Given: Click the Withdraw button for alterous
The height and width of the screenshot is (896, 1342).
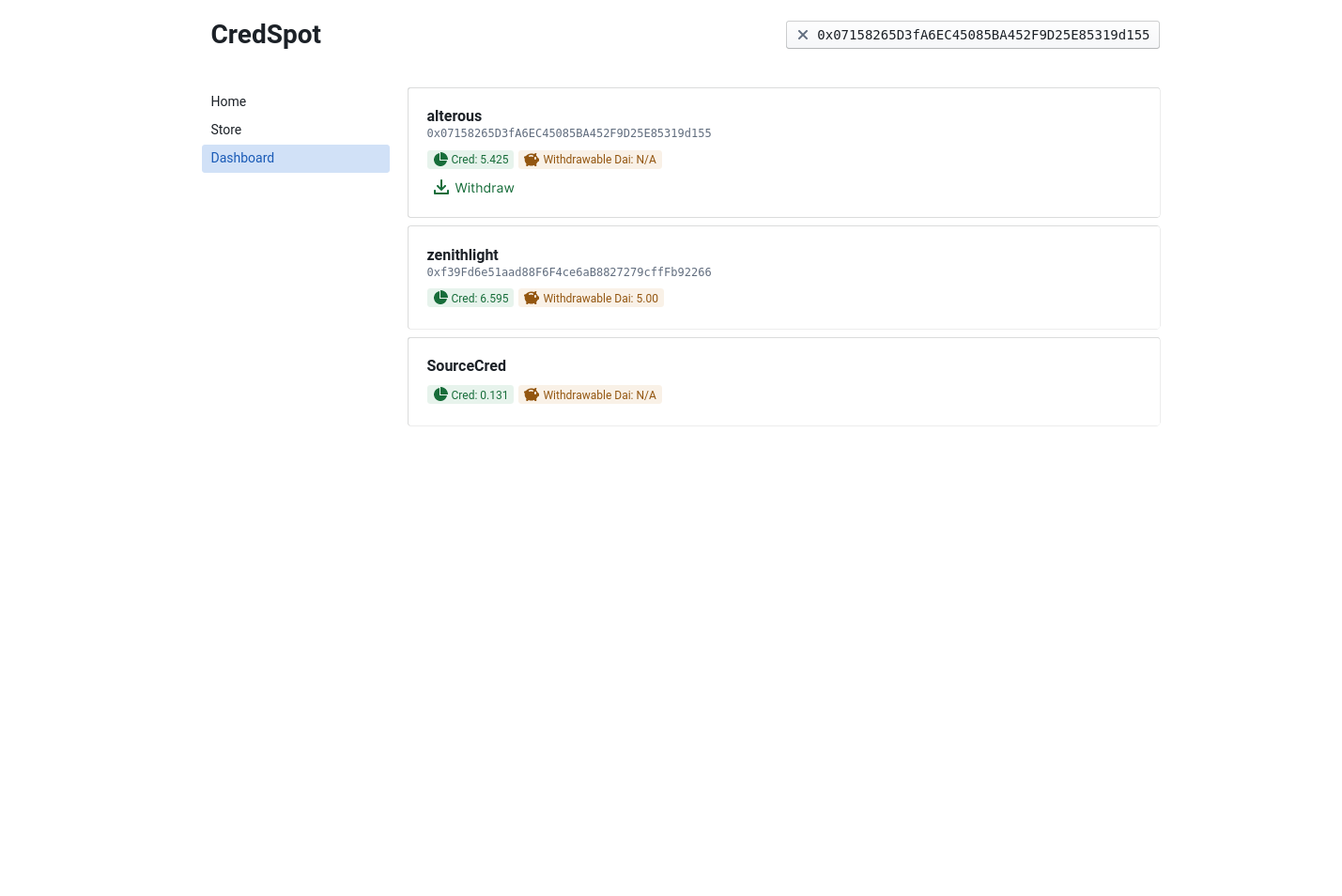Looking at the screenshot, I should 473,188.
